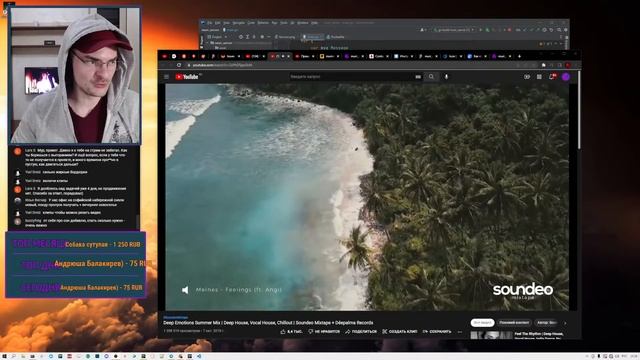Open the on-screen keyboard icon in search
640x360 pixels.
(418, 76)
